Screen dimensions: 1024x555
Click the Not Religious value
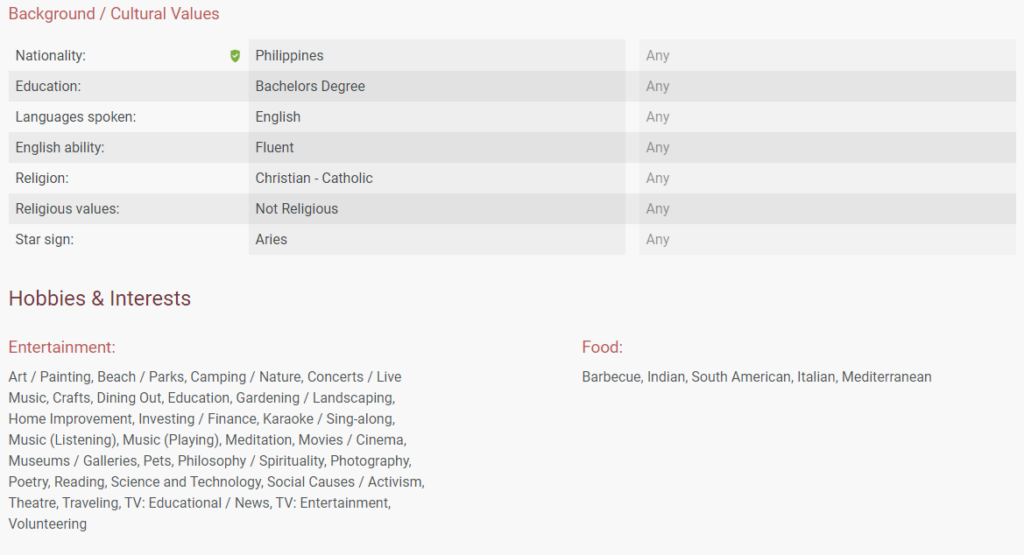pyautogui.click(x=296, y=209)
